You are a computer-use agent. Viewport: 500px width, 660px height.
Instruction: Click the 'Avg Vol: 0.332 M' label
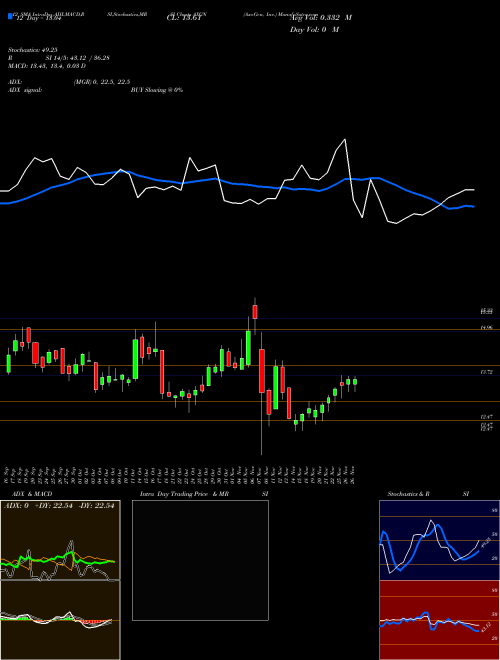(x=321, y=17)
